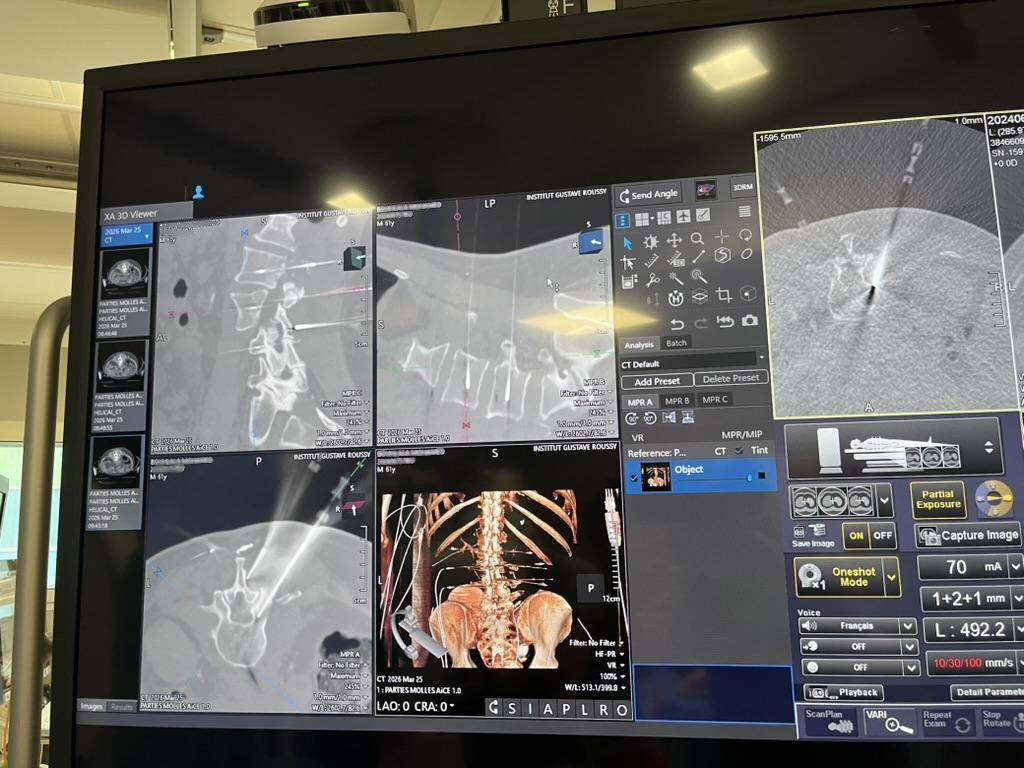Select the line distance tool

[x=698, y=257]
